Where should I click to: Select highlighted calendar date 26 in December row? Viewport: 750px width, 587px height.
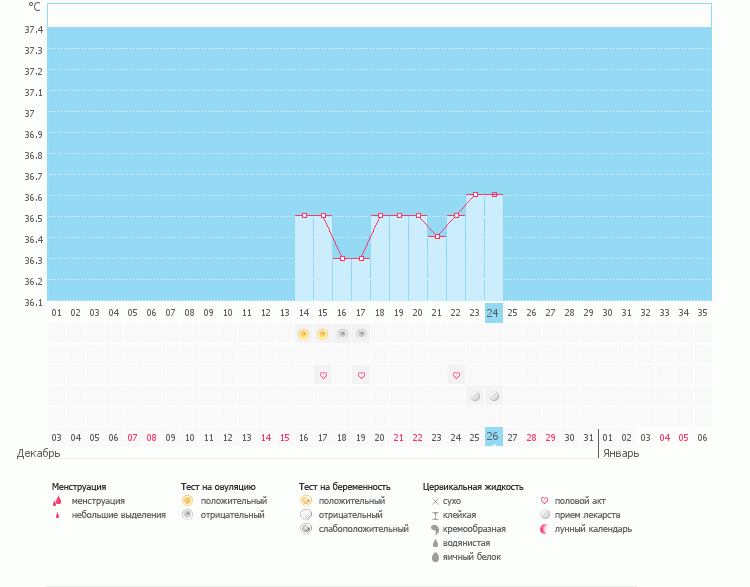pyautogui.click(x=493, y=437)
